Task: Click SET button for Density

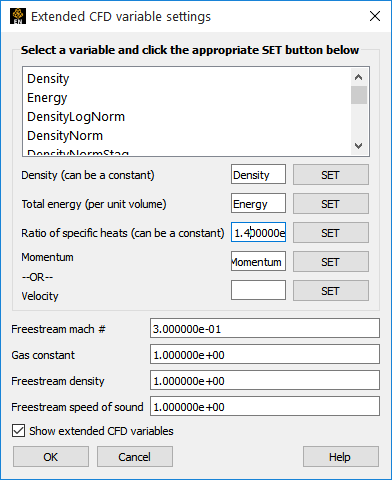Action: pos(331,174)
